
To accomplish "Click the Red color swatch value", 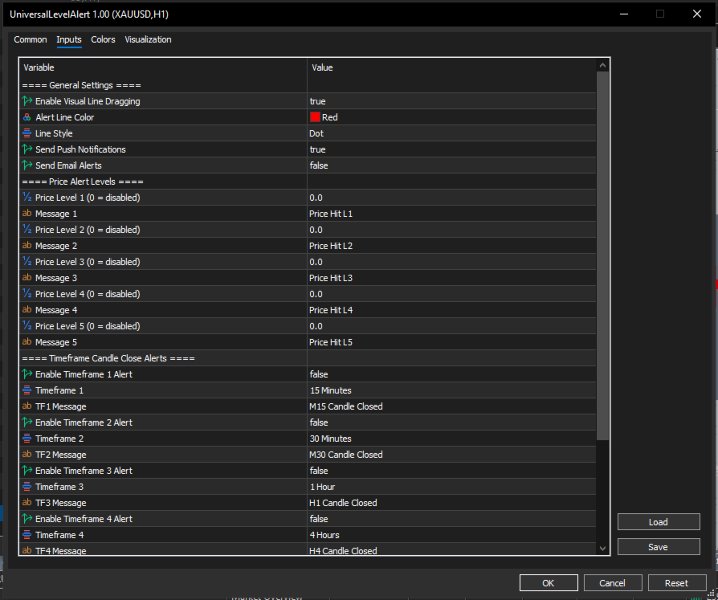I will [x=315, y=117].
